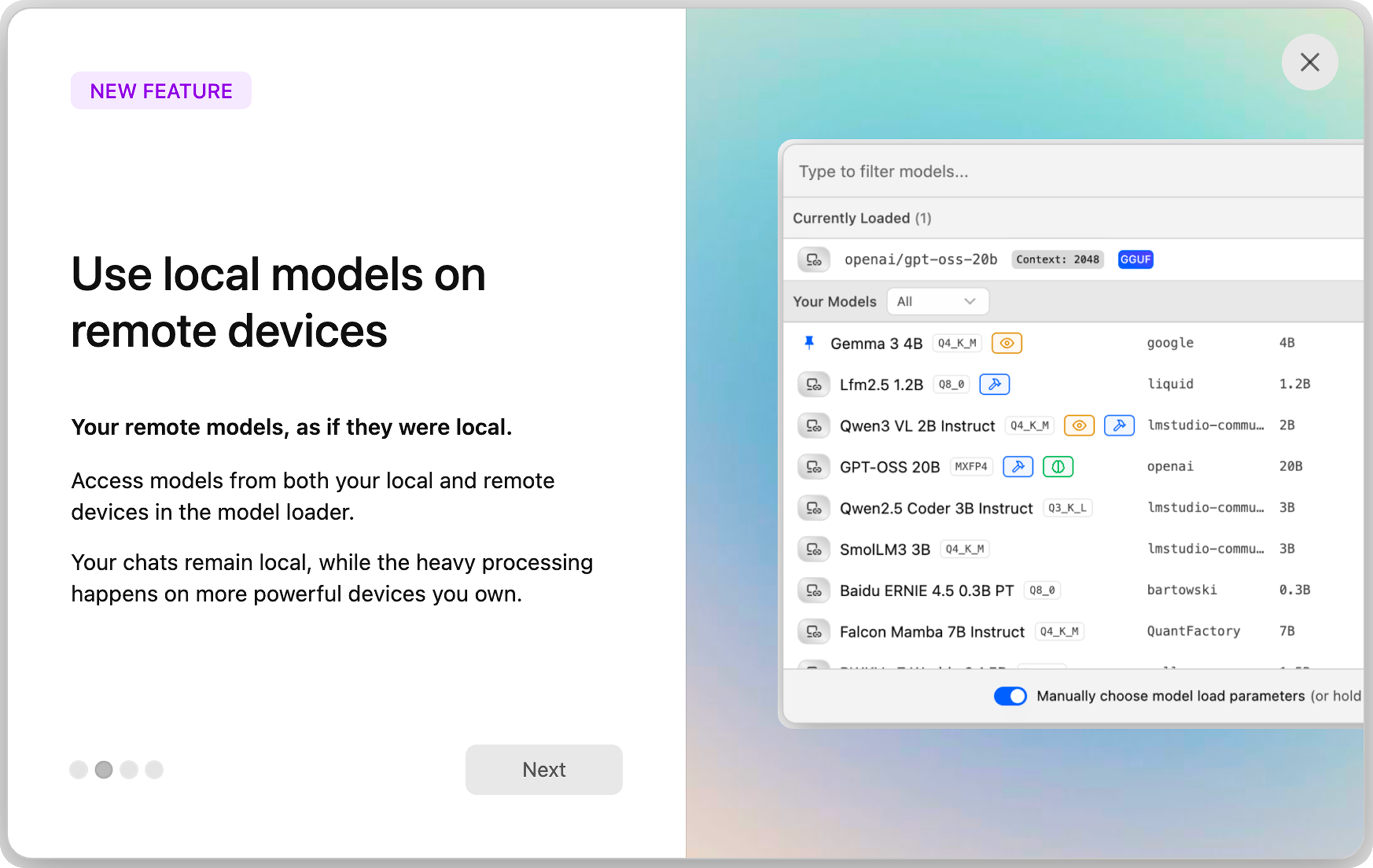The width and height of the screenshot is (1373, 868).
Task: Select the Falcon Mamba 7B Instruct model
Action: pyautogui.click(x=932, y=631)
